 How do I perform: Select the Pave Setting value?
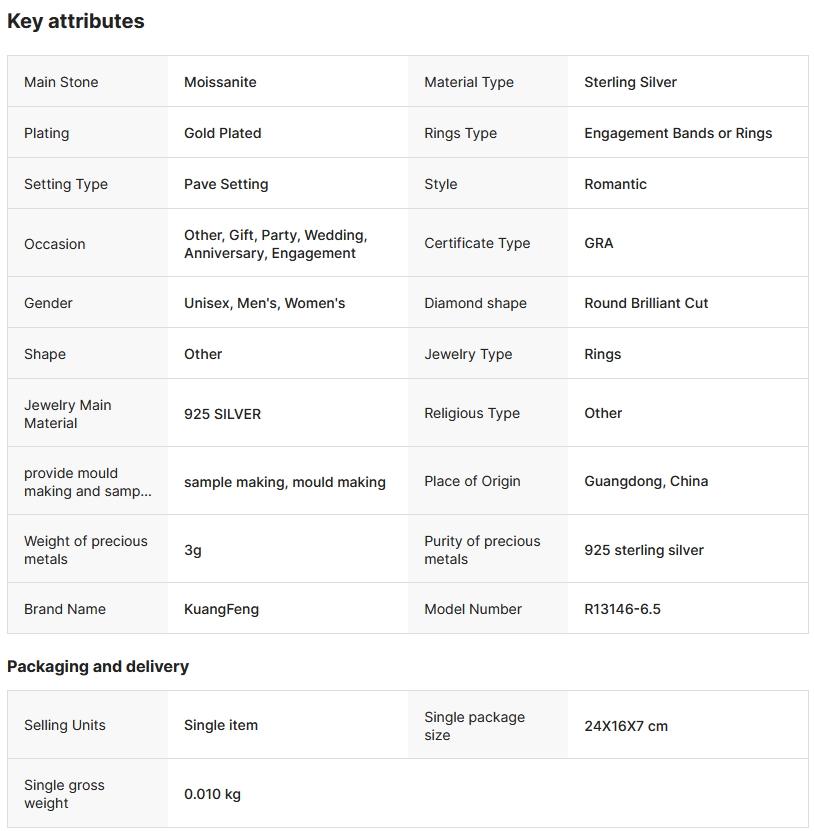(226, 184)
